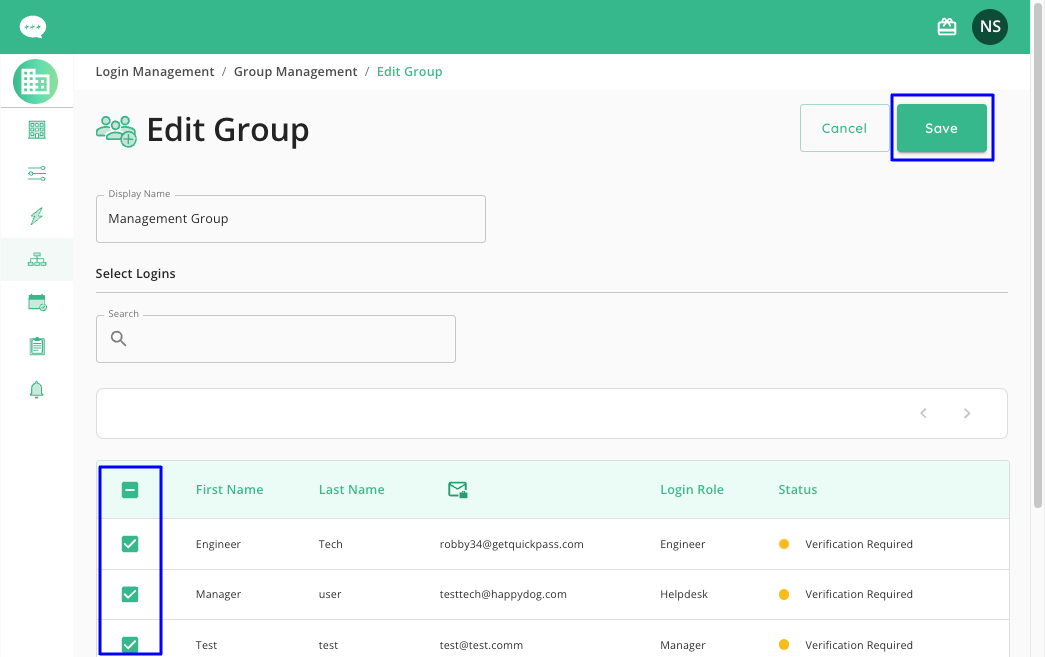Open the clipboard sidebar icon

coord(36,345)
